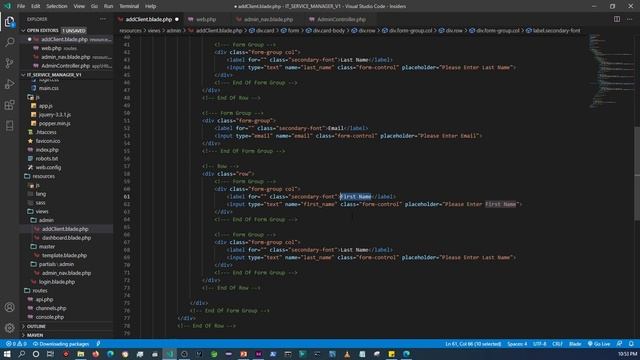Open the Search view in activity bar

[9, 42]
